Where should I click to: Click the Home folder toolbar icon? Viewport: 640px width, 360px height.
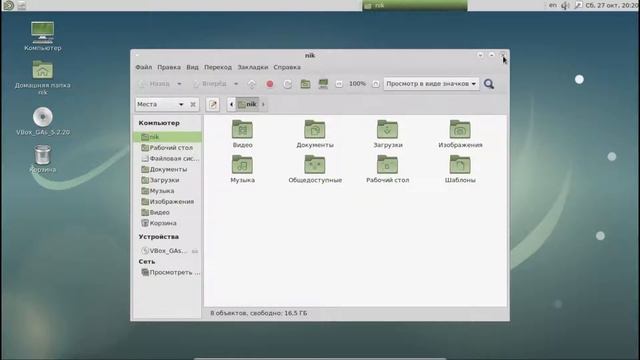(x=305, y=84)
